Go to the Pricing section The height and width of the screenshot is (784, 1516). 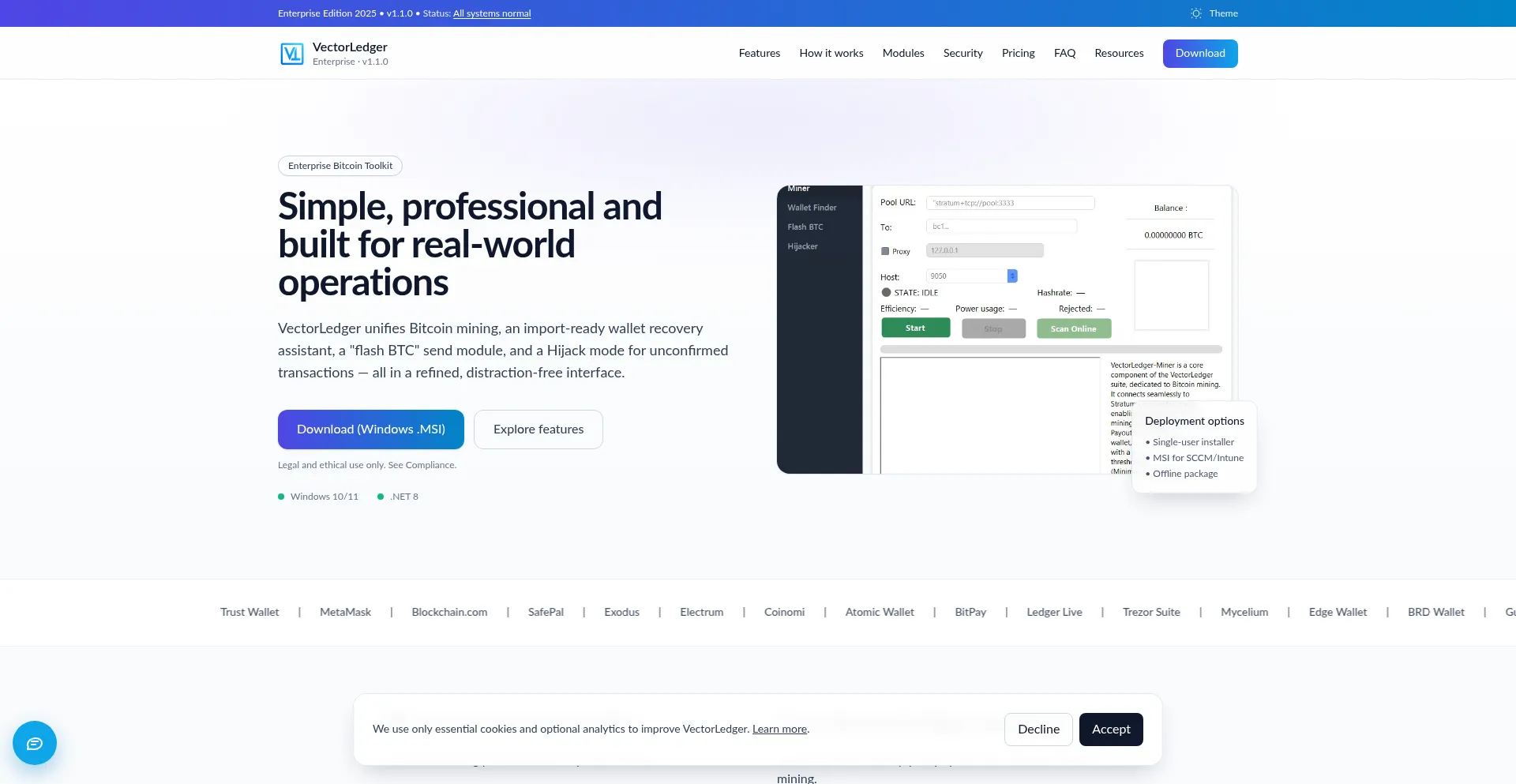[x=1018, y=53]
